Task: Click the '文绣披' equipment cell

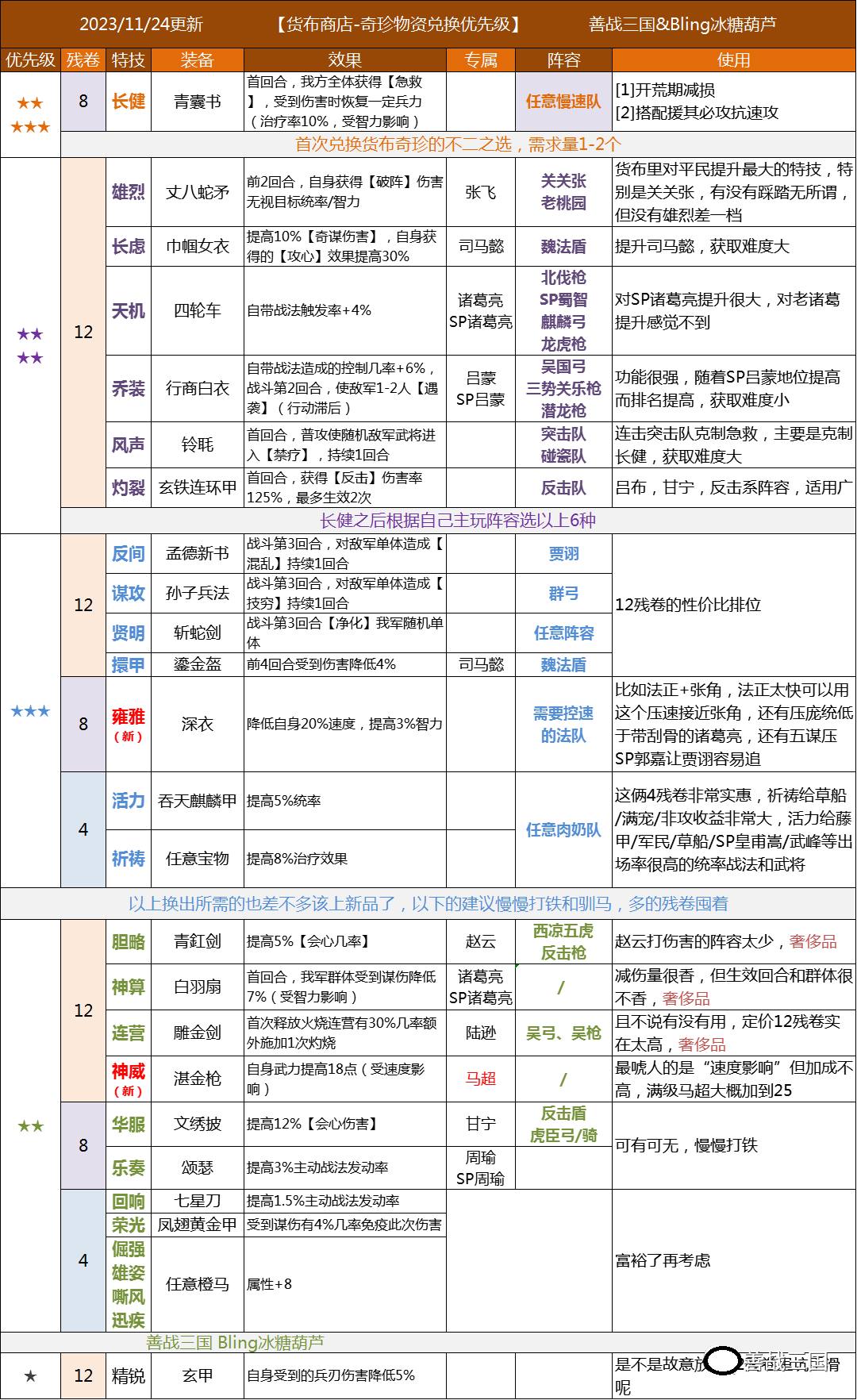Action: tap(198, 1125)
